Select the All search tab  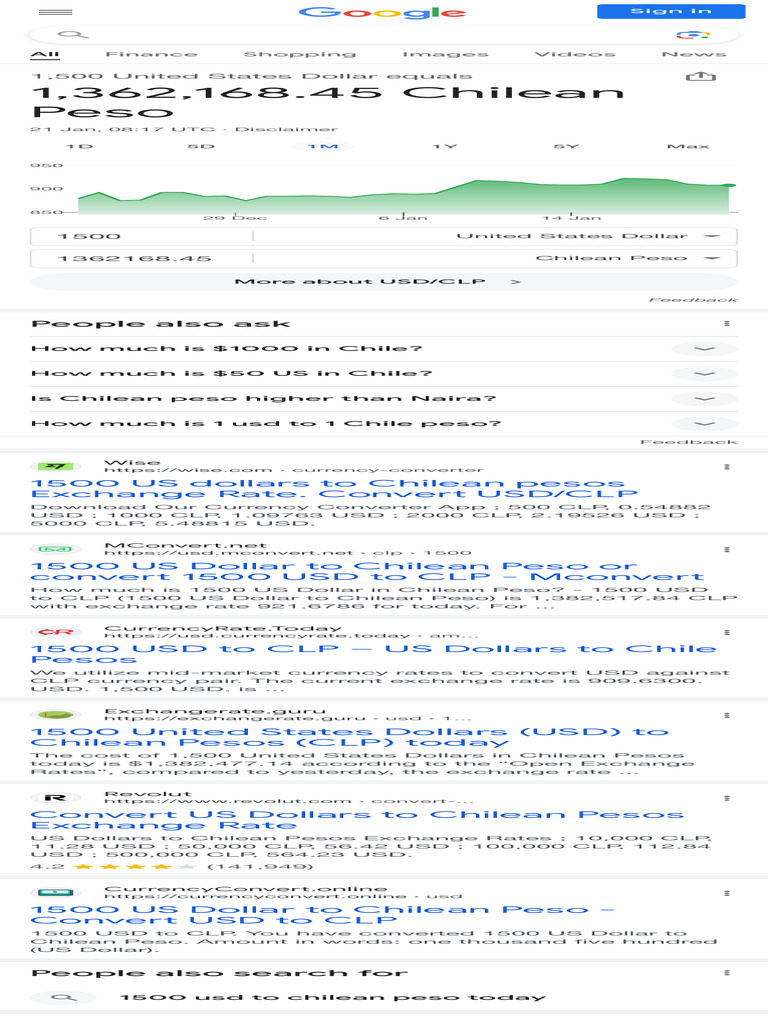coord(45,54)
